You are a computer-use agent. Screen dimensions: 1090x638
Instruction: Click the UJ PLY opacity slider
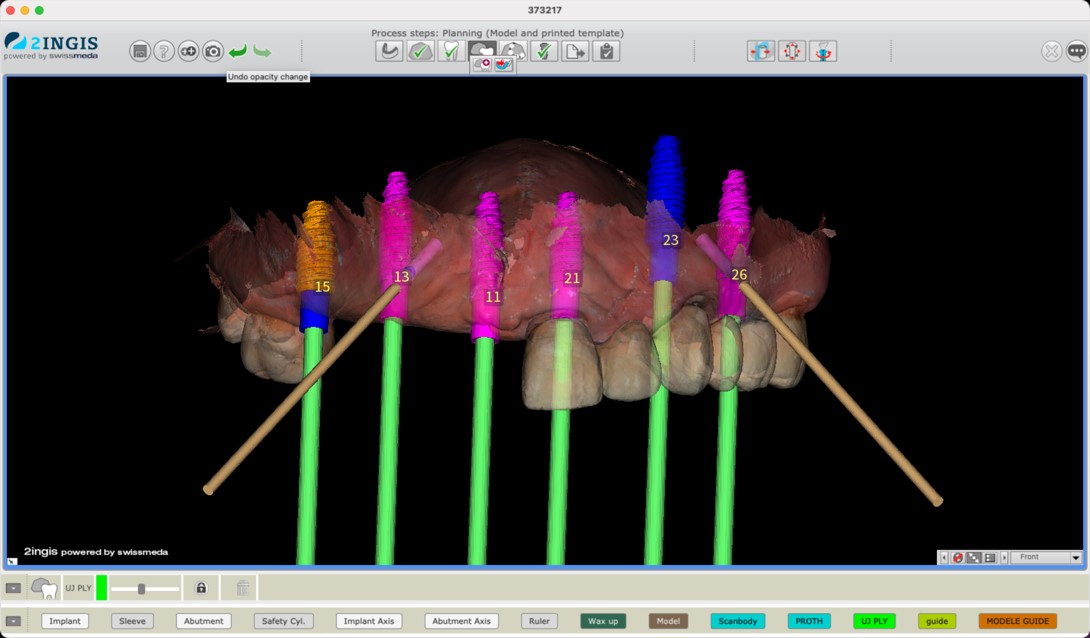144,589
